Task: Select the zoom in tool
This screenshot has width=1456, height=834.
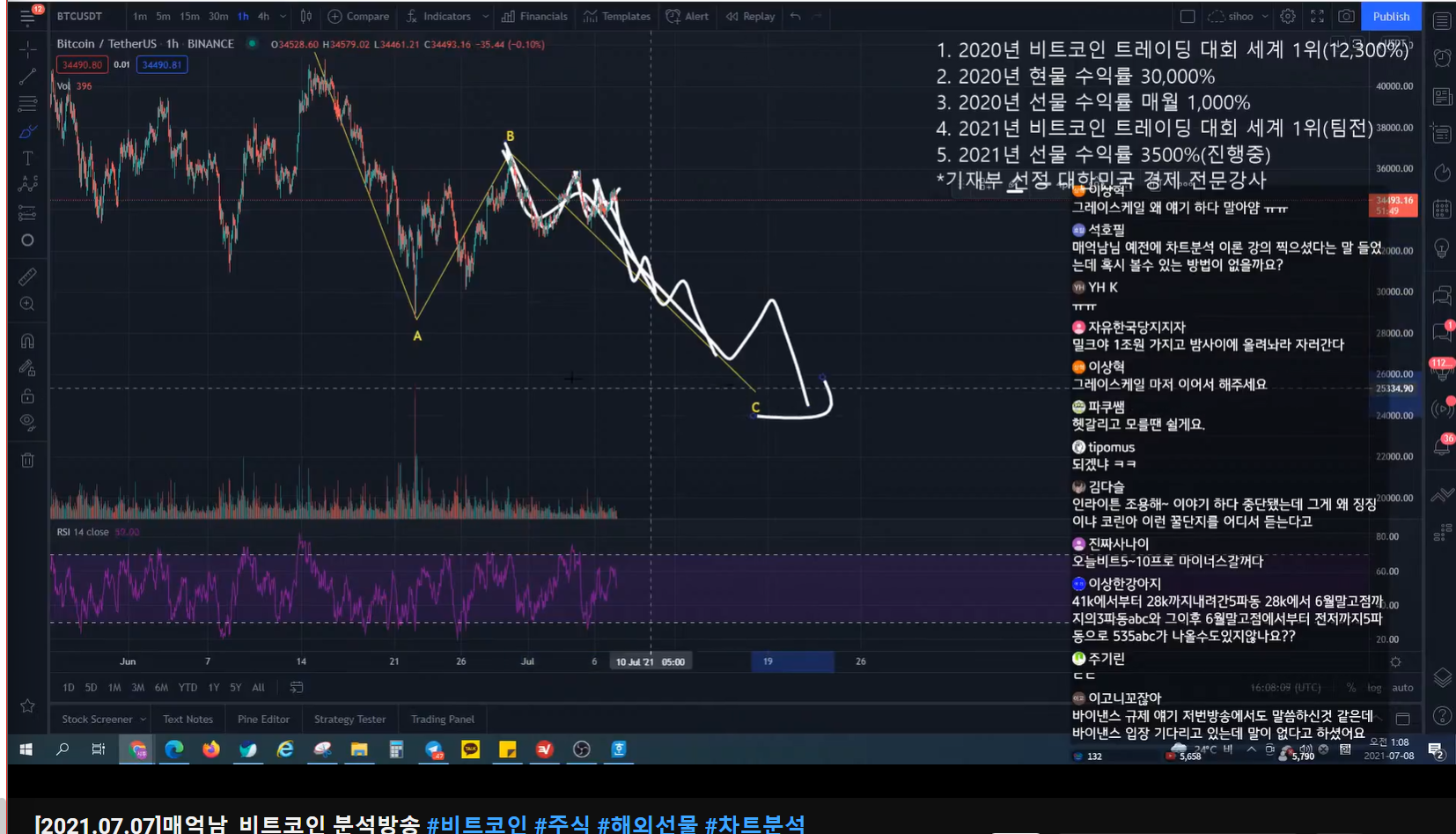Action: 27,304
